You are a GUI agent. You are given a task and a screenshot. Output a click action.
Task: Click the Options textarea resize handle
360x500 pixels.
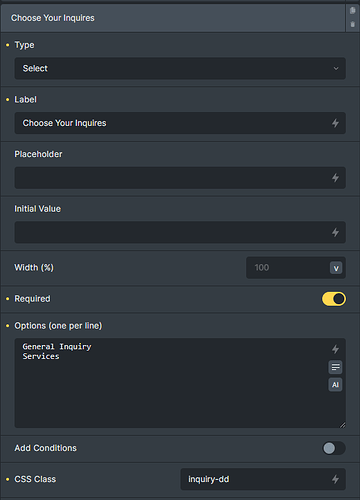coord(342,425)
